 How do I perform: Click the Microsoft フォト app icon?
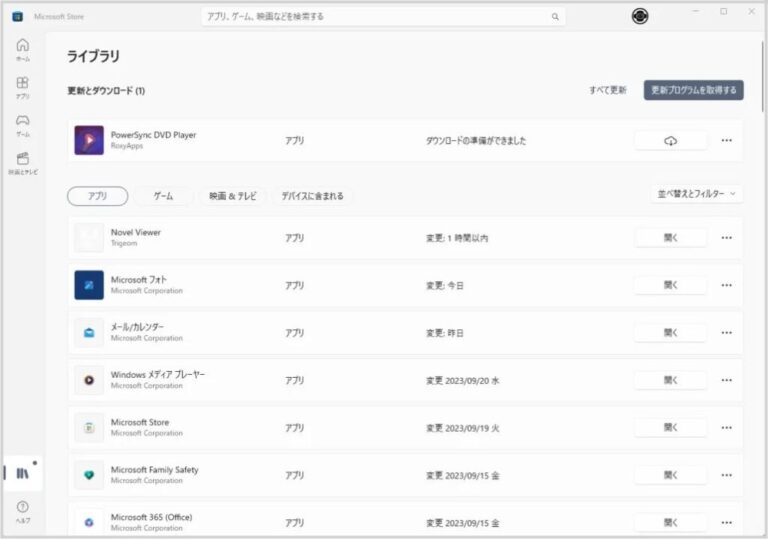pos(89,285)
